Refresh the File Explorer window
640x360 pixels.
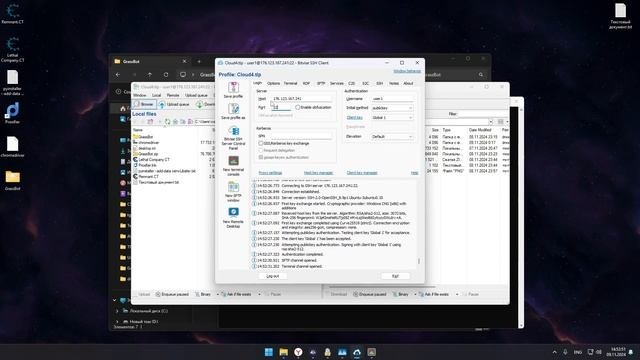point(166,75)
